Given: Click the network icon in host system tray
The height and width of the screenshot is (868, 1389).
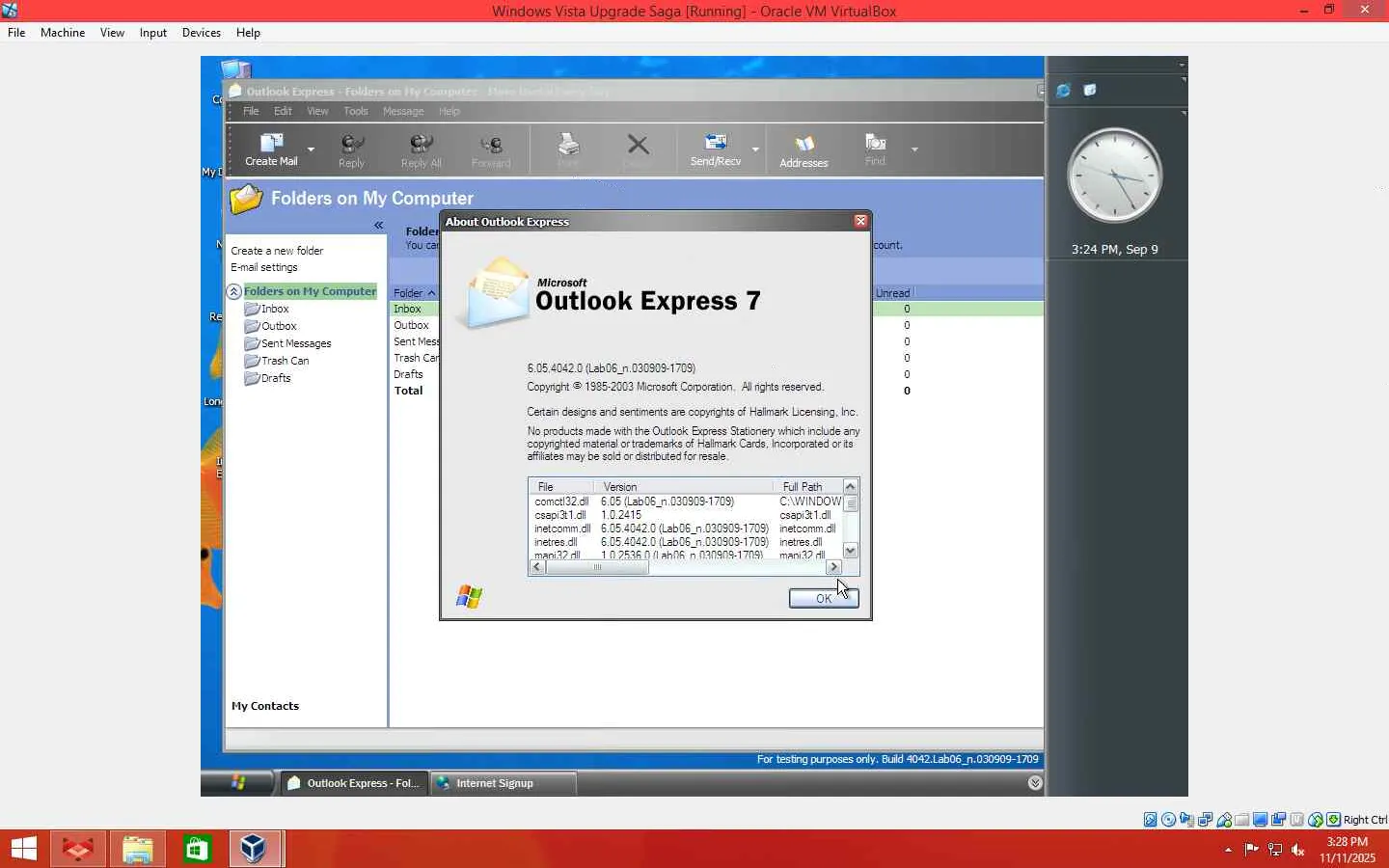Looking at the screenshot, I should 1275,850.
